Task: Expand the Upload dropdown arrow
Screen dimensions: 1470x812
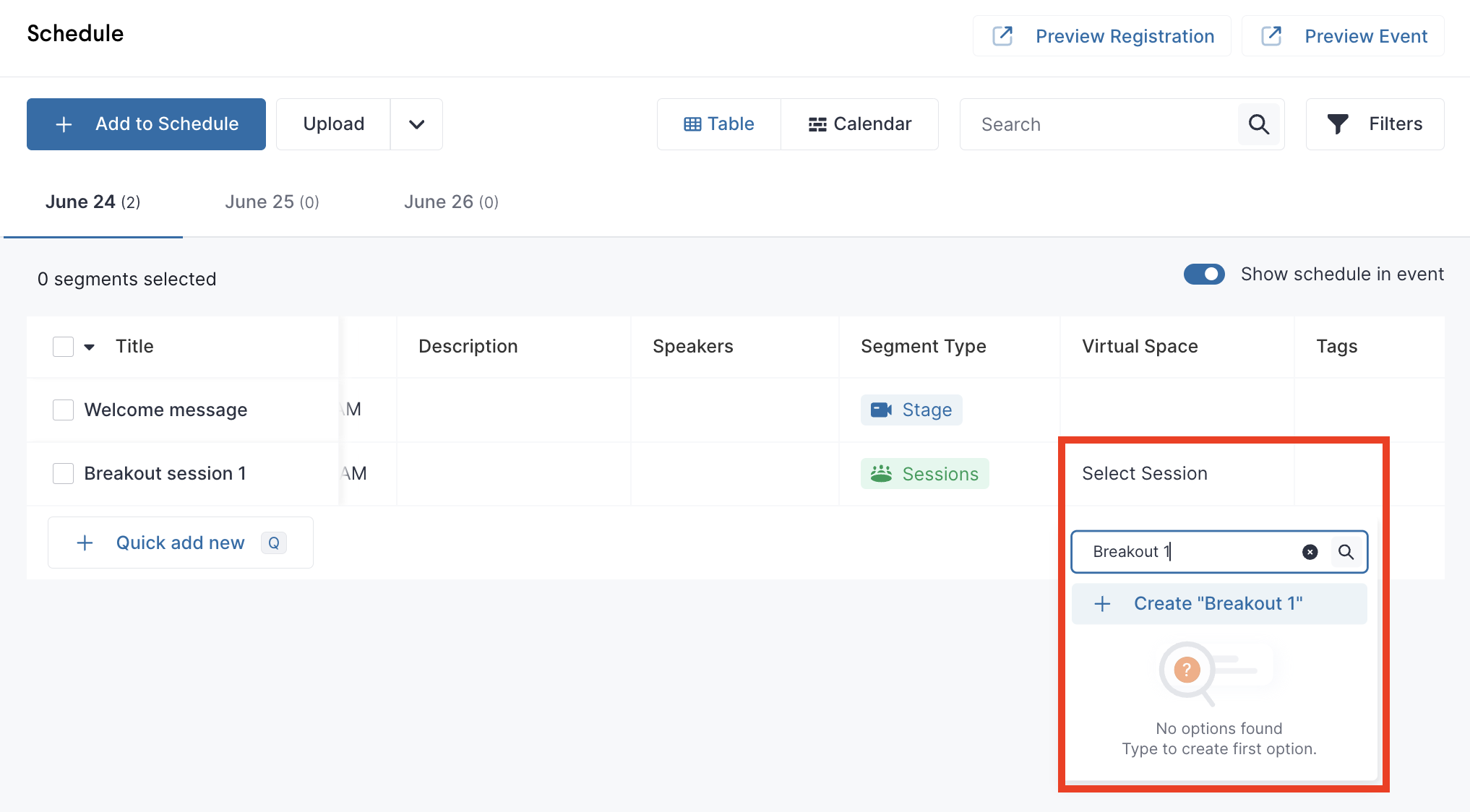Action: (x=416, y=124)
